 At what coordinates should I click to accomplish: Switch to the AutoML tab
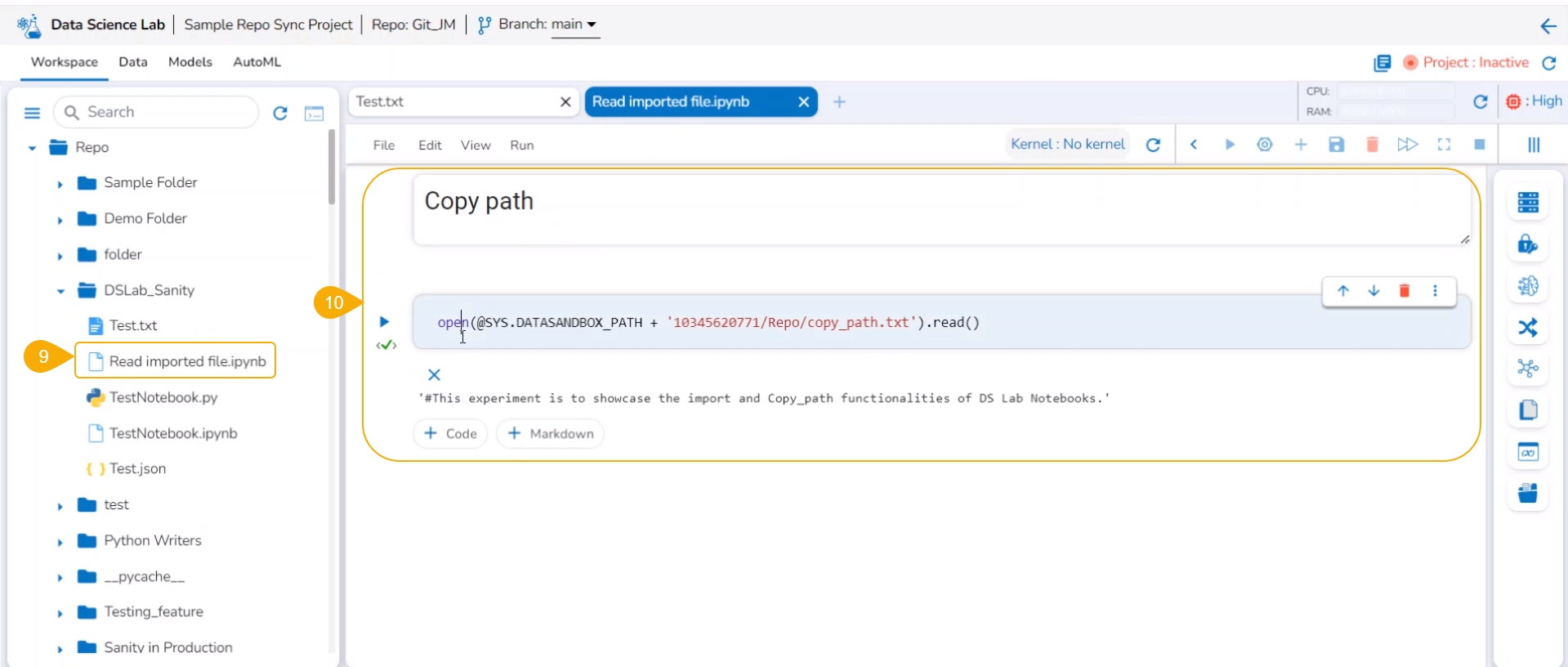[257, 62]
